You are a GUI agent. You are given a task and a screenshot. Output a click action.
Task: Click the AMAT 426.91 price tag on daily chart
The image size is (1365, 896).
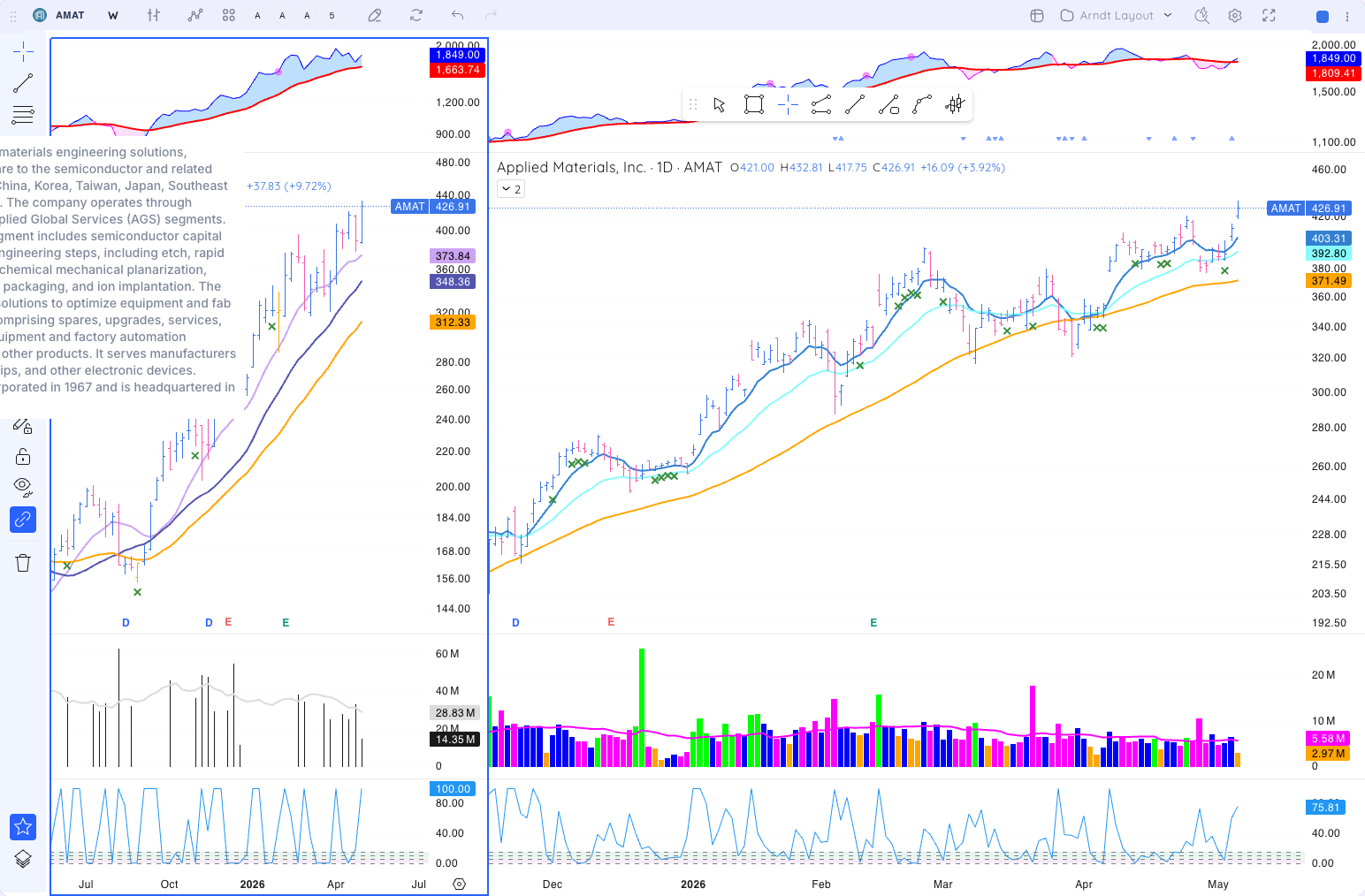[x=1308, y=209]
